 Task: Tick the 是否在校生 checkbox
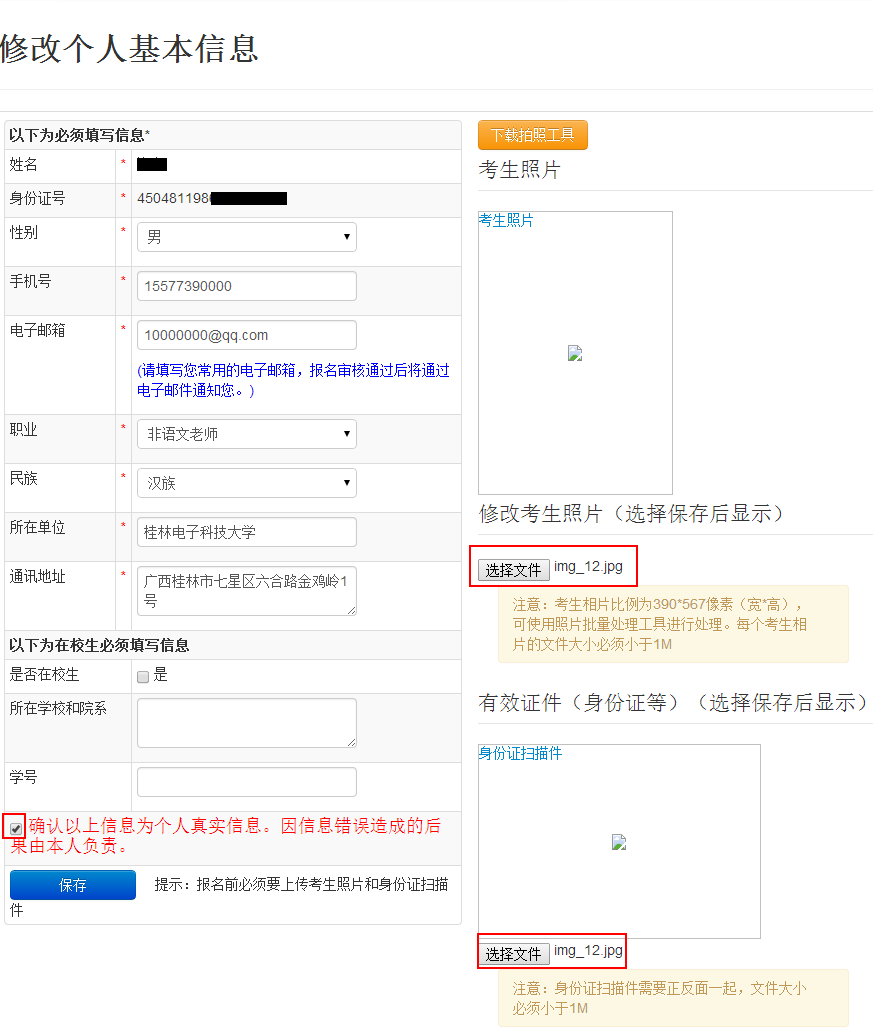tap(143, 677)
